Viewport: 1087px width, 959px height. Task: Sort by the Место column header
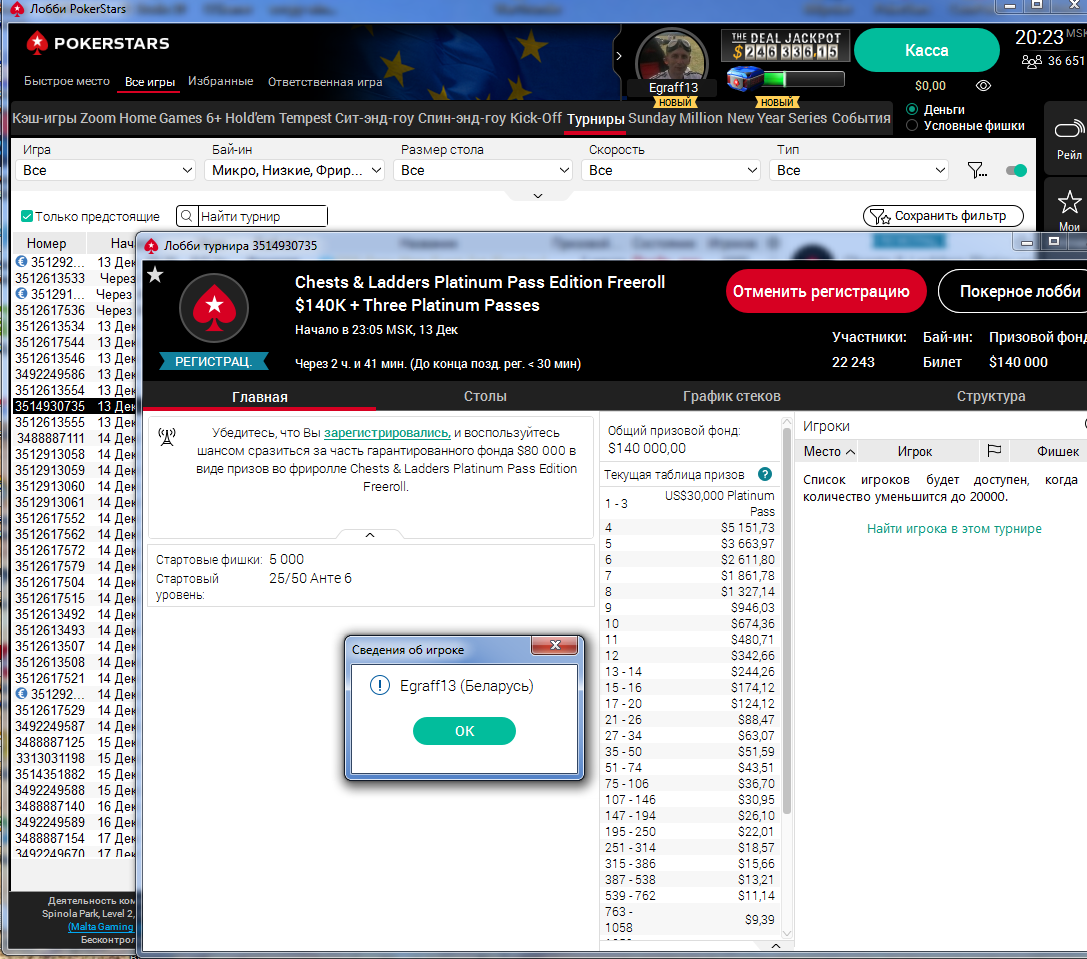(x=829, y=451)
